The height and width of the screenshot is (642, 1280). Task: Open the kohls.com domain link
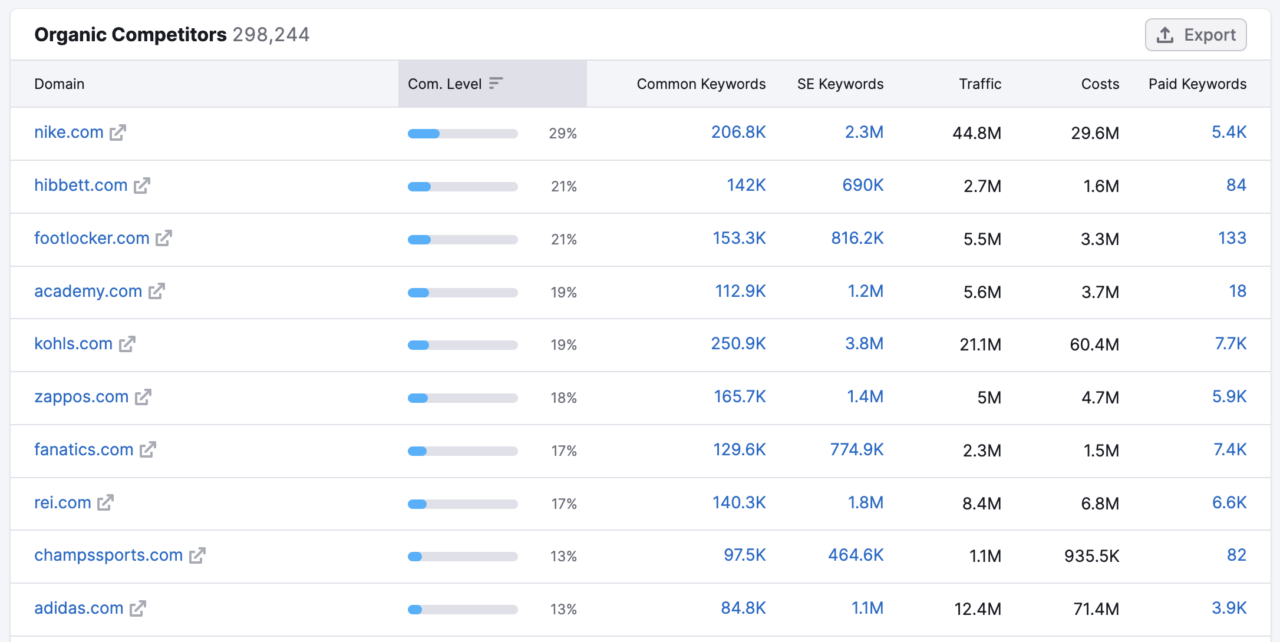click(x=73, y=344)
